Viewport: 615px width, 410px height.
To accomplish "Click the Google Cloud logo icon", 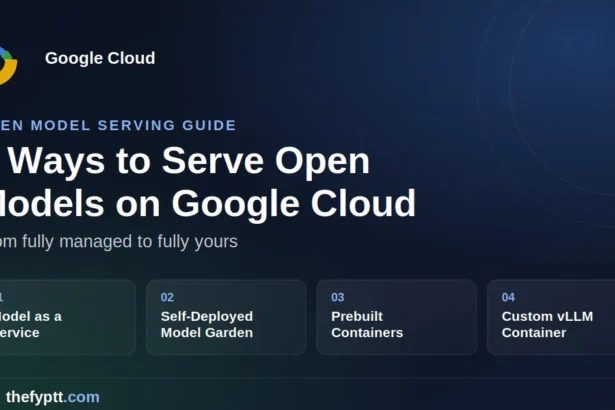I will (x=8, y=65).
